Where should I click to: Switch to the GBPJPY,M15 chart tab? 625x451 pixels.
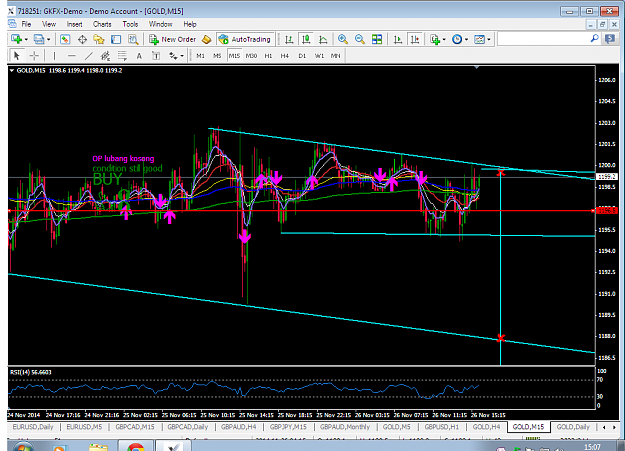[x=288, y=427]
